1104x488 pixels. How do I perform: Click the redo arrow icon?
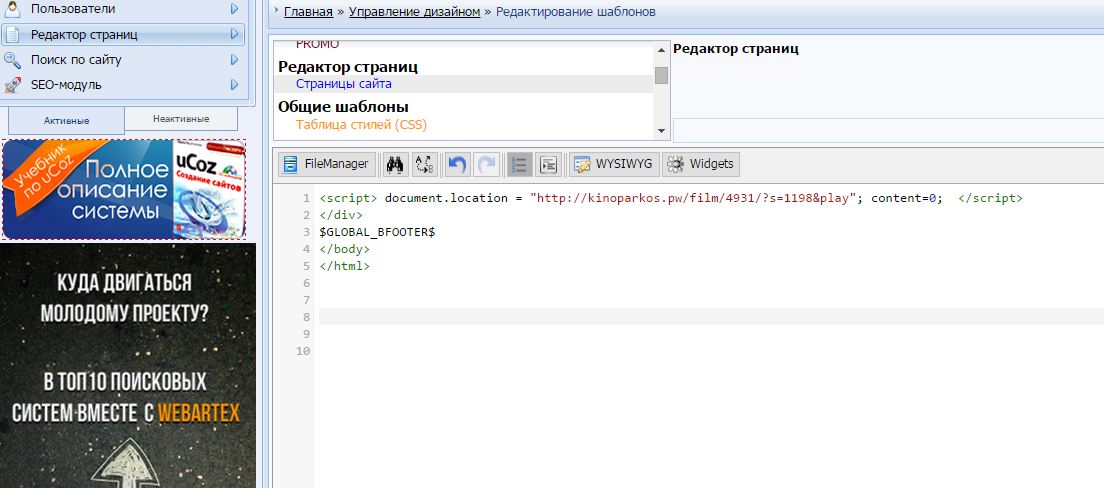point(486,164)
